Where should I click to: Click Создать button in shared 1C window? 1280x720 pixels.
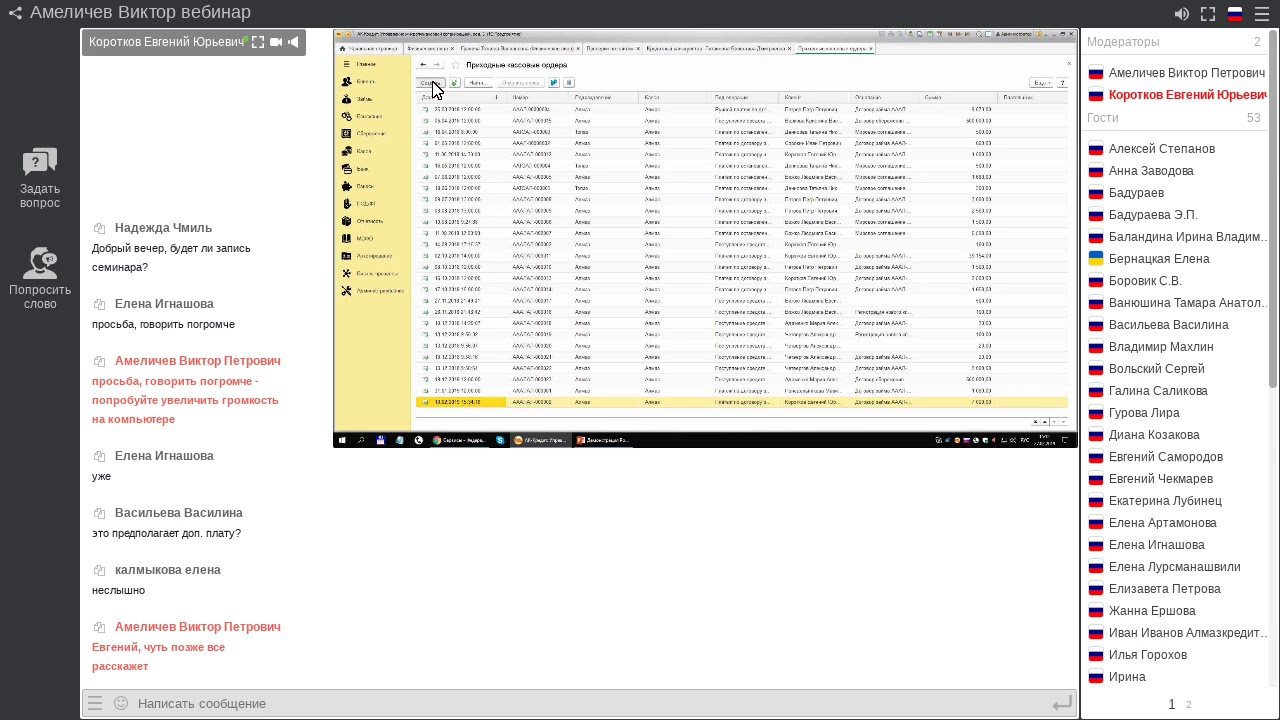(430, 83)
